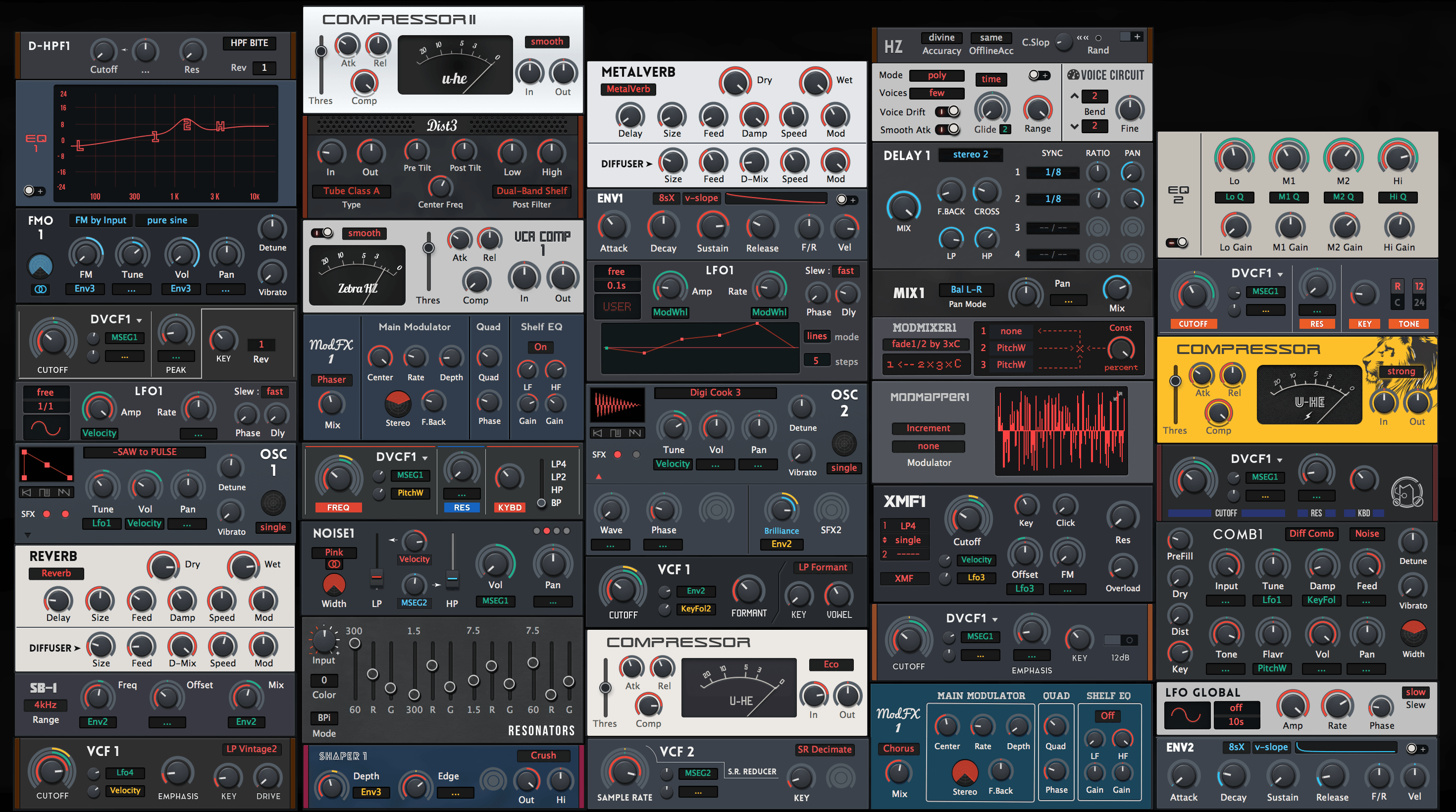Viewport: 1456px width, 812px height.
Task: Click the Bend up arrow stepper
Action: pyautogui.click(x=1075, y=96)
